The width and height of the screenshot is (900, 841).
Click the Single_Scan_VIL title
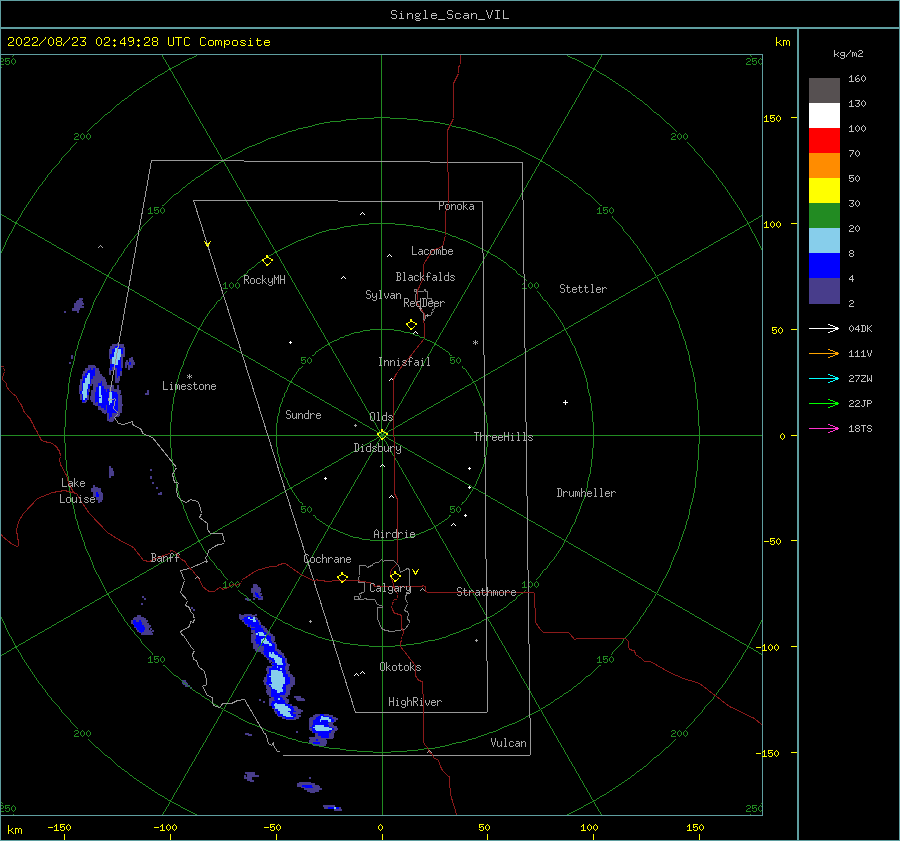pos(449,15)
